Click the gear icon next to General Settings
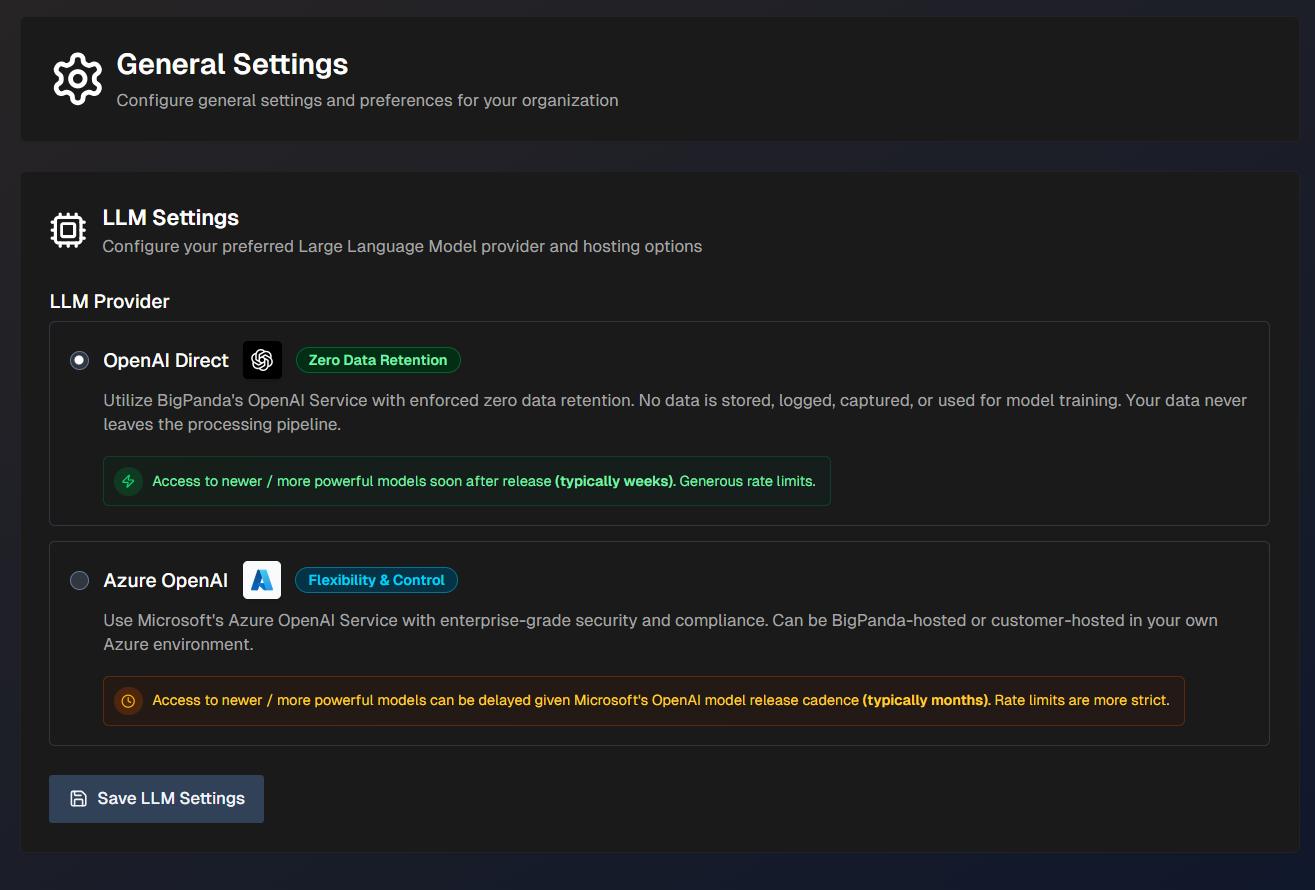 [x=77, y=78]
